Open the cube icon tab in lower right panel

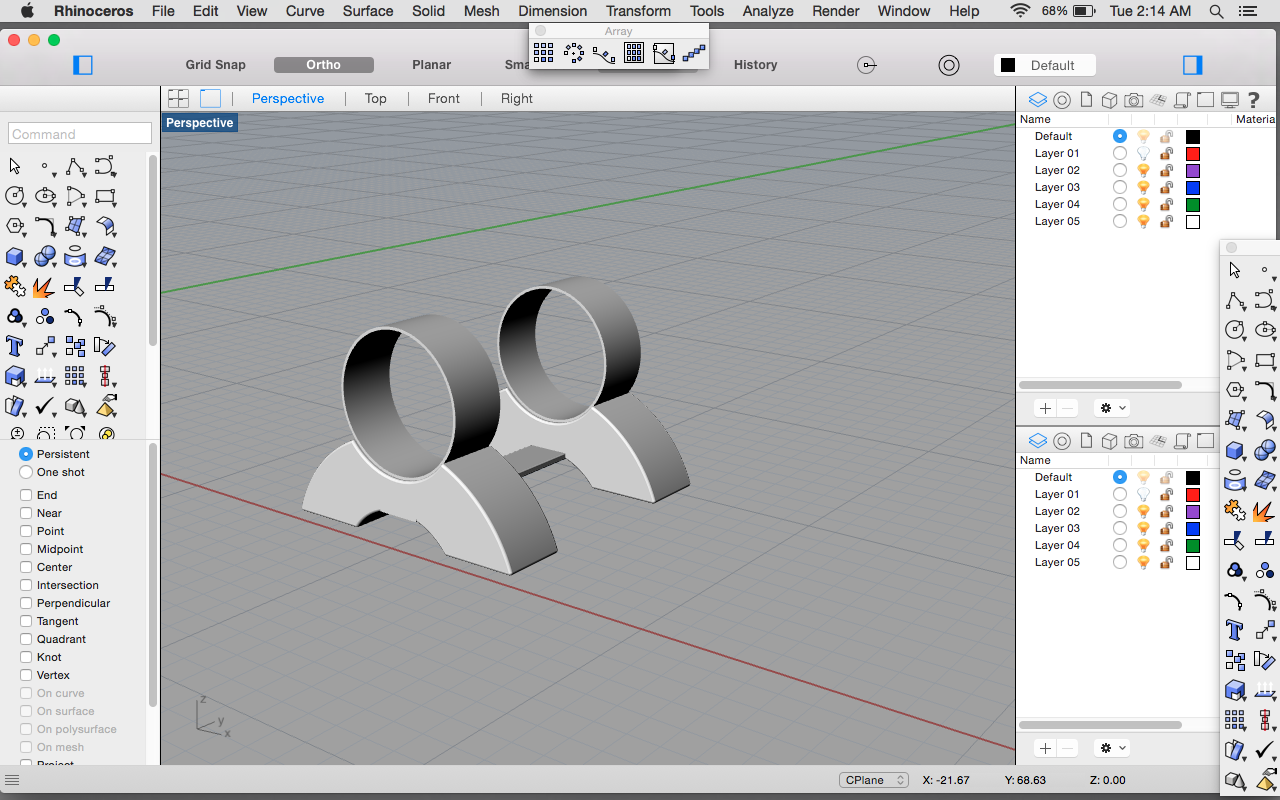pos(1109,440)
